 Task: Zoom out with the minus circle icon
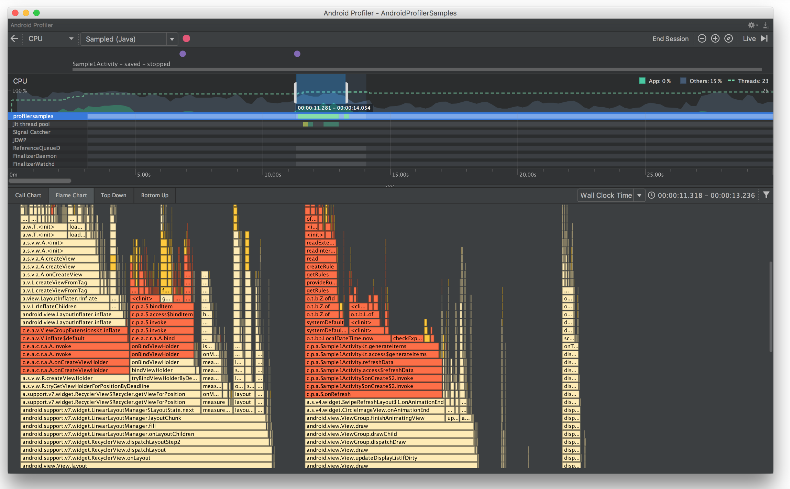pyautogui.click(x=701, y=39)
